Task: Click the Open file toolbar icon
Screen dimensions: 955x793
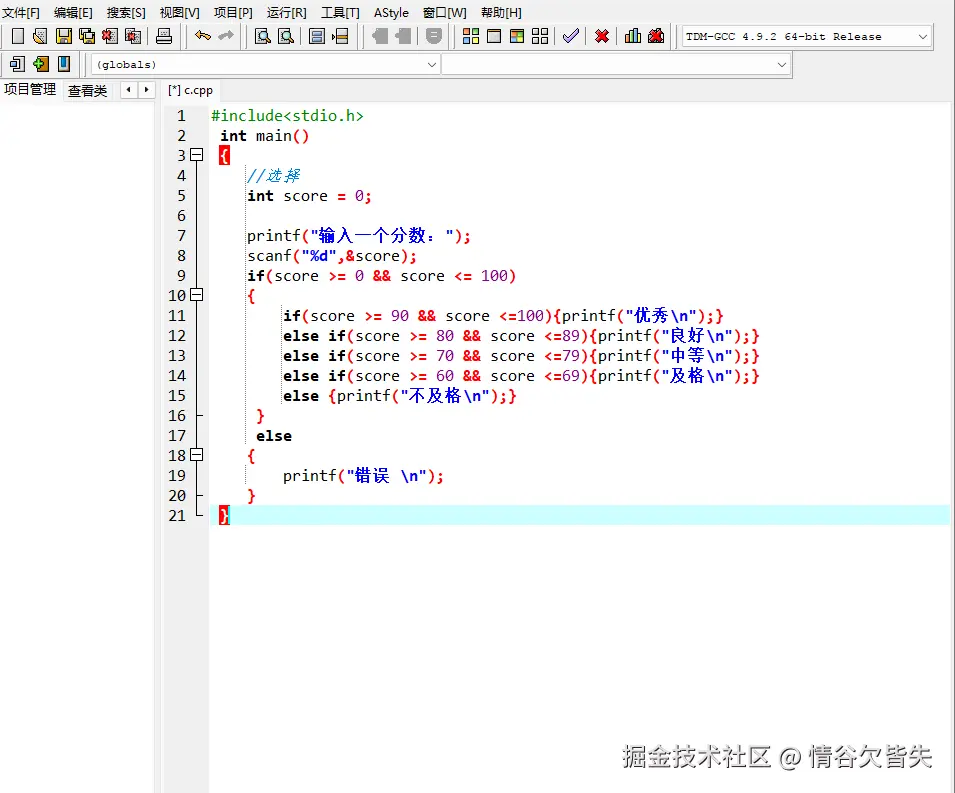Action: coord(40,37)
